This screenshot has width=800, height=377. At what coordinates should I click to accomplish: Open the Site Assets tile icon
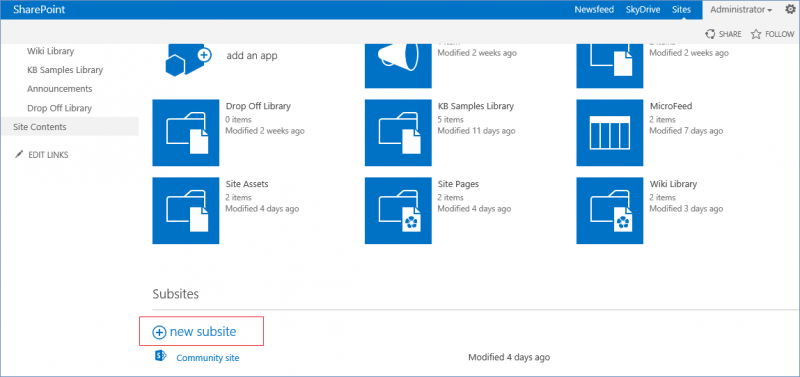tap(186, 211)
